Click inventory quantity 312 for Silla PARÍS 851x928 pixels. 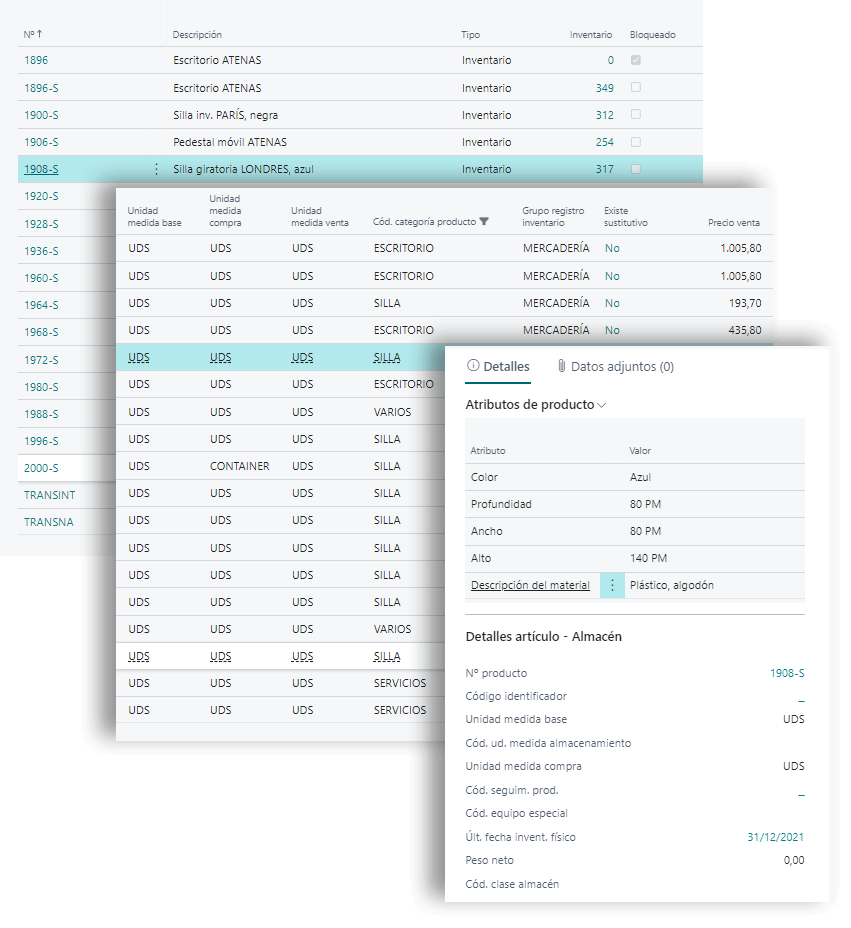click(604, 115)
